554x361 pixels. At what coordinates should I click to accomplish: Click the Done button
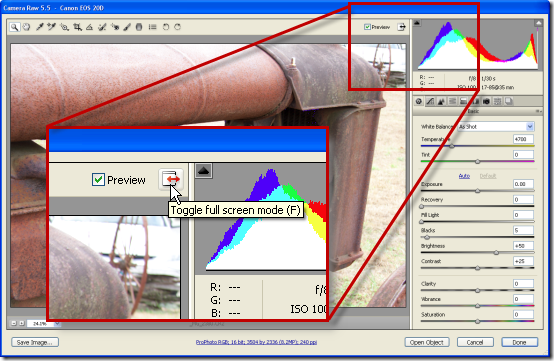[519, 342]
